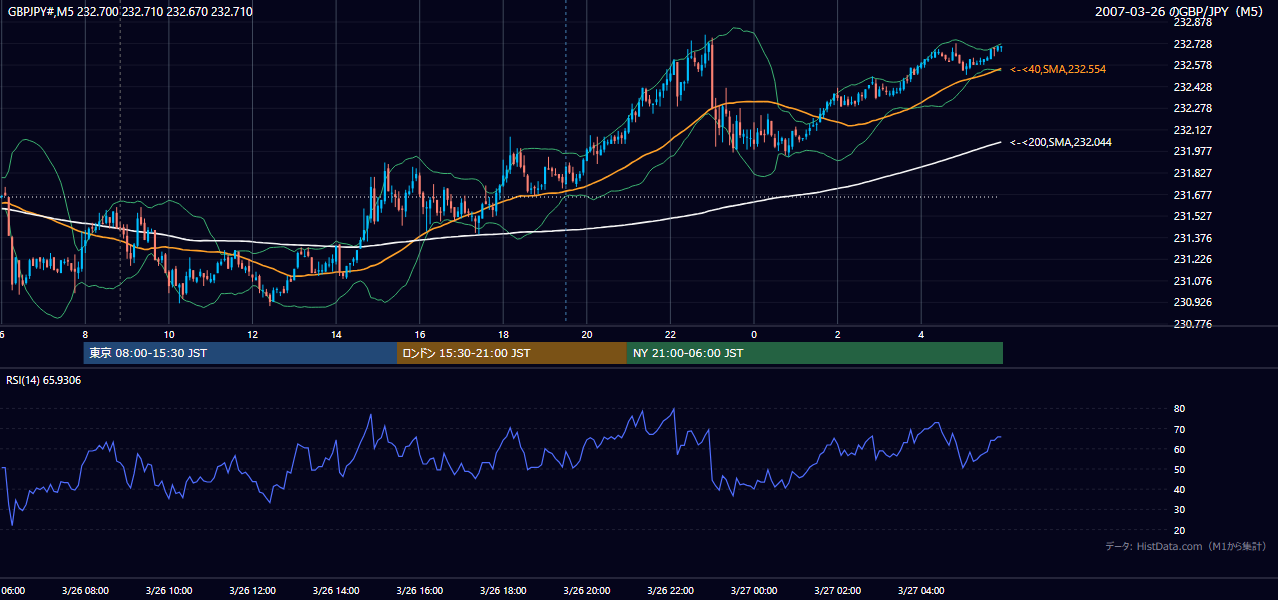
Task: Click hour tick 8 under the price chart
Action: coord(85,334)
